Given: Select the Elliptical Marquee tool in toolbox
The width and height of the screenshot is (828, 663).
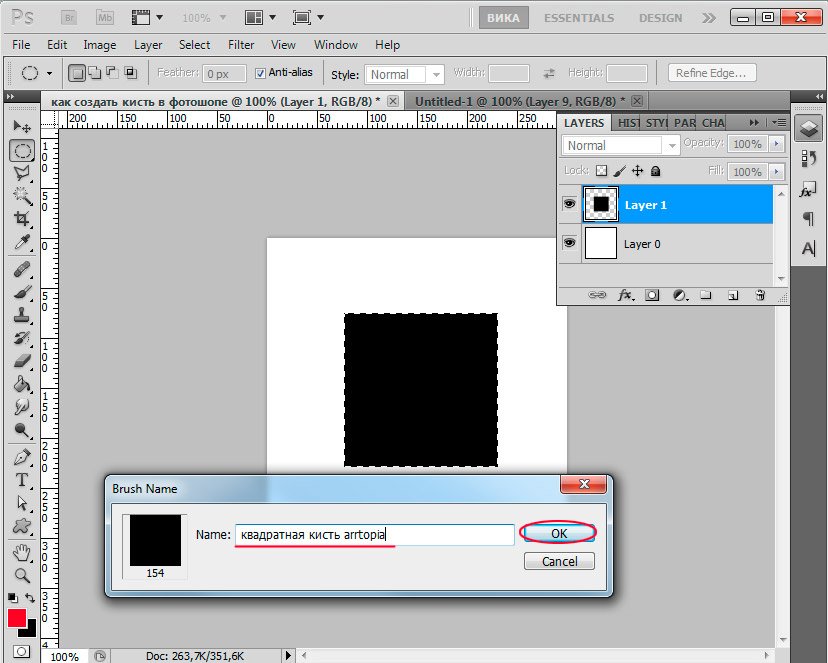Looking at the screenshot, I should click(22, 150).
